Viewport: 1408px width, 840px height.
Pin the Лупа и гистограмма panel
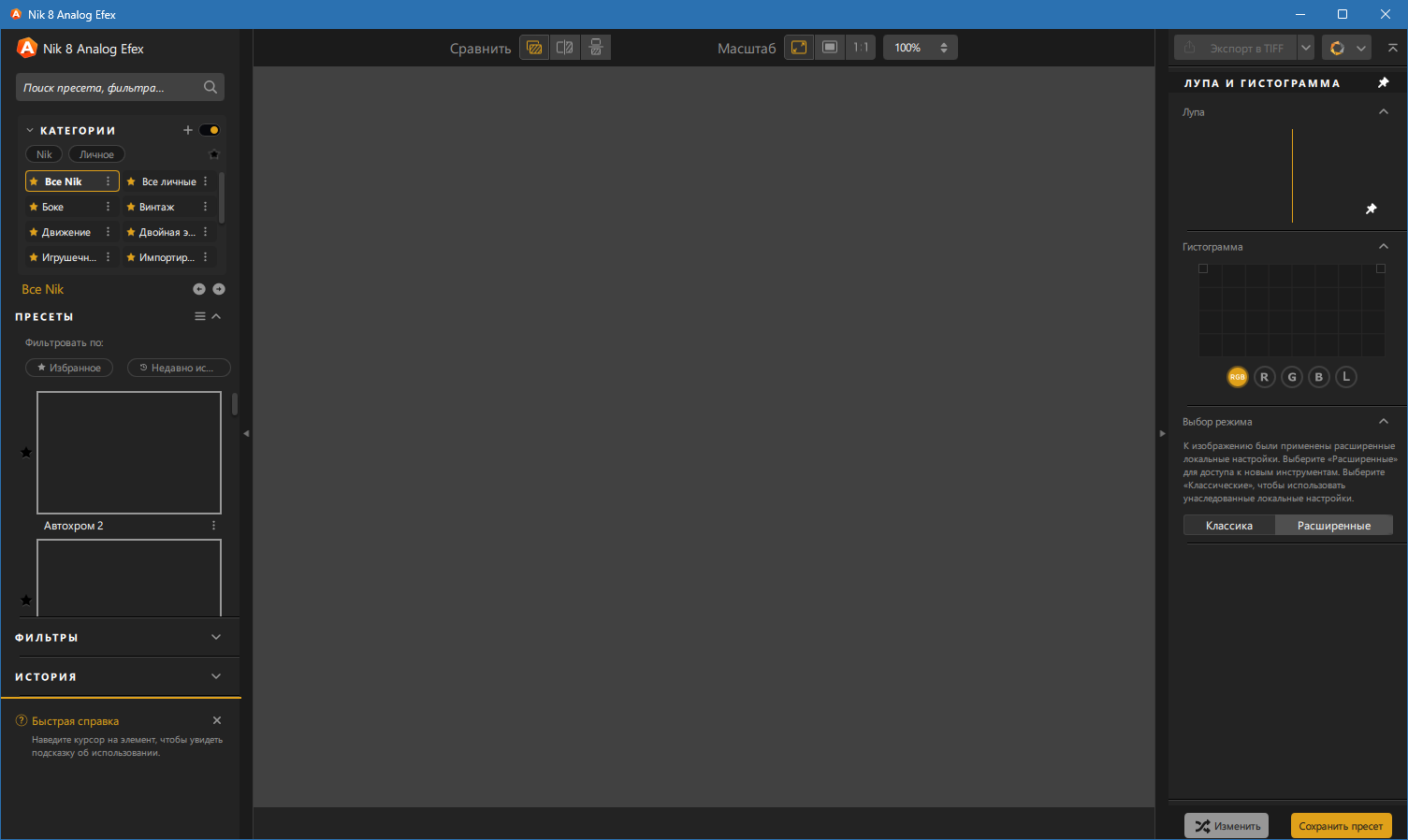tap(1384, 83)
